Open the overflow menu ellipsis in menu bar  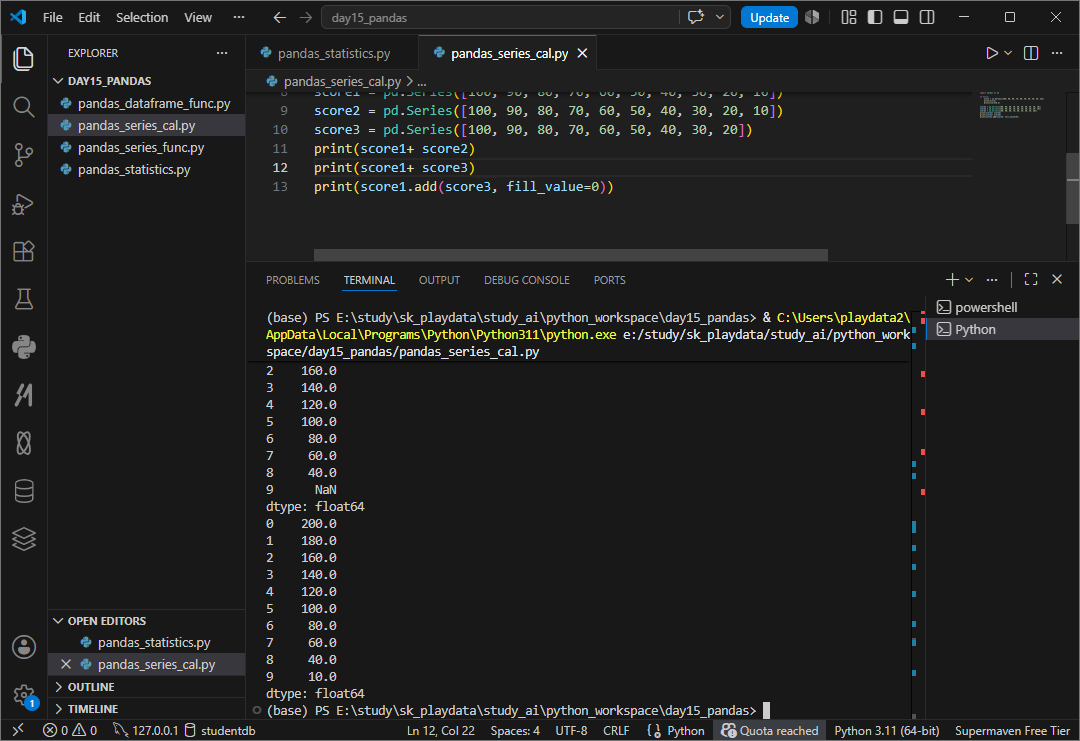(239, 17)
